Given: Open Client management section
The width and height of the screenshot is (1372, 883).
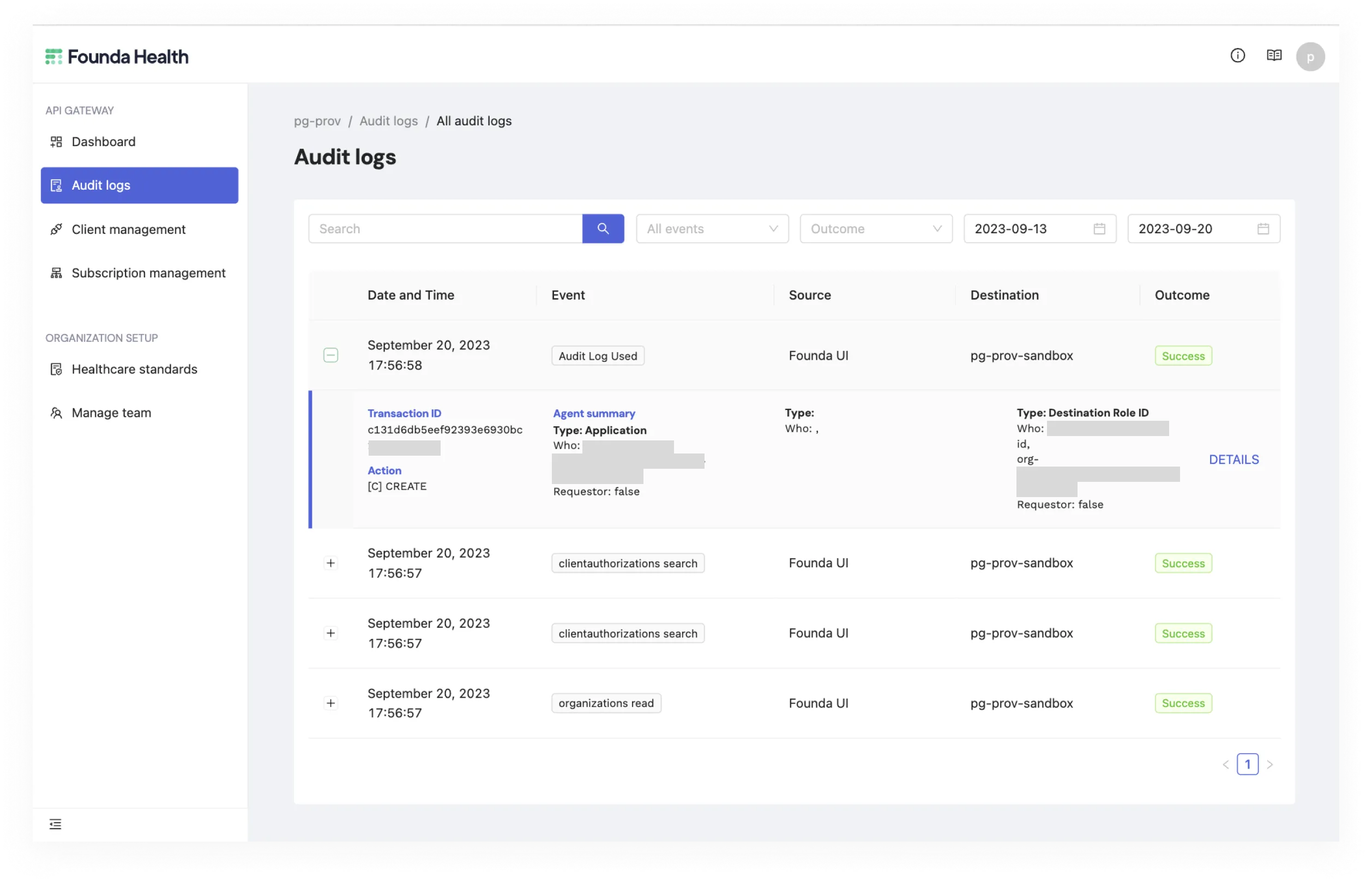Looking at the screenshot, I should point(140,229).
